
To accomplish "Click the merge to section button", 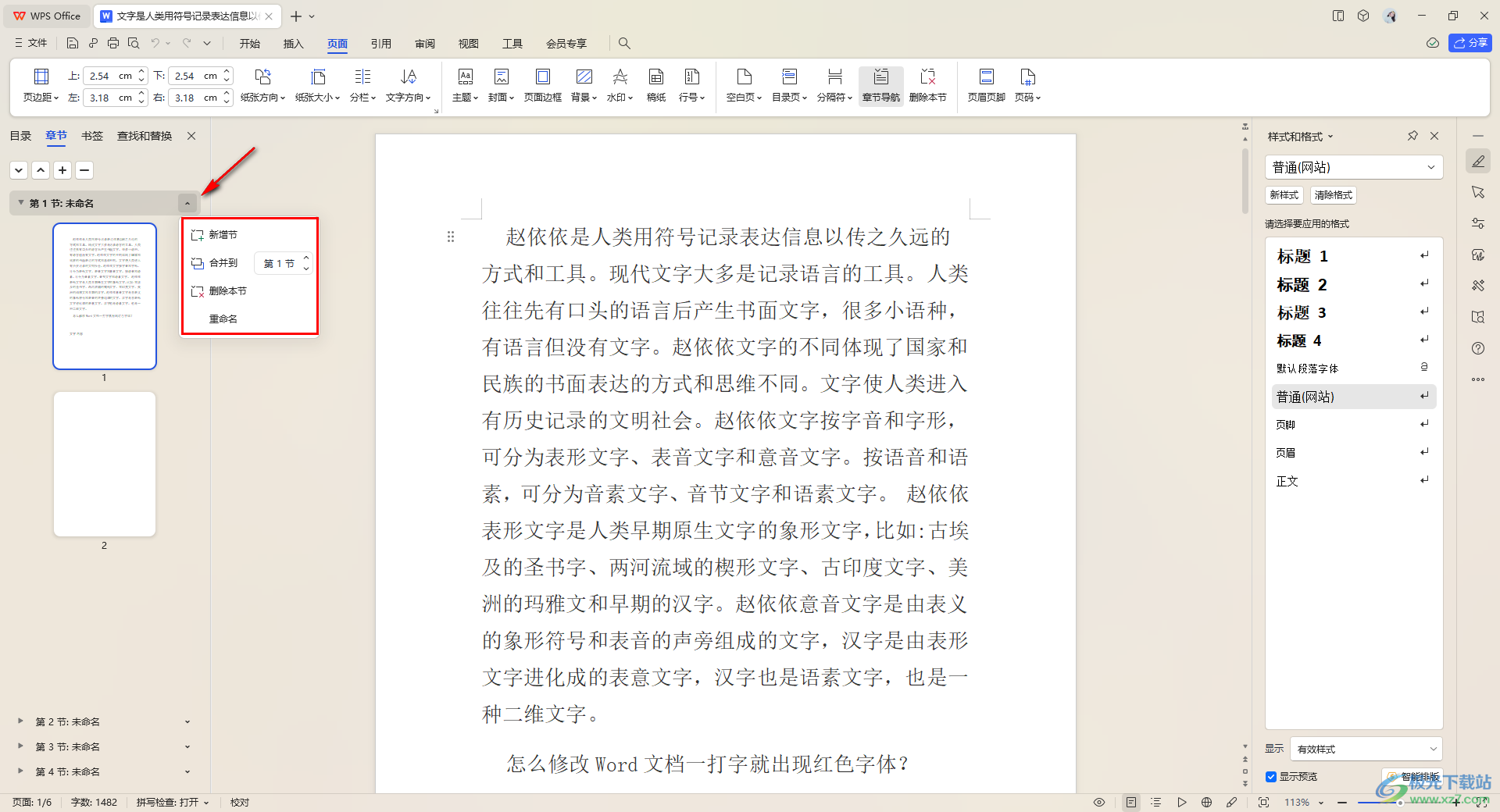I will pyautogui.click(x=215, y=263).
